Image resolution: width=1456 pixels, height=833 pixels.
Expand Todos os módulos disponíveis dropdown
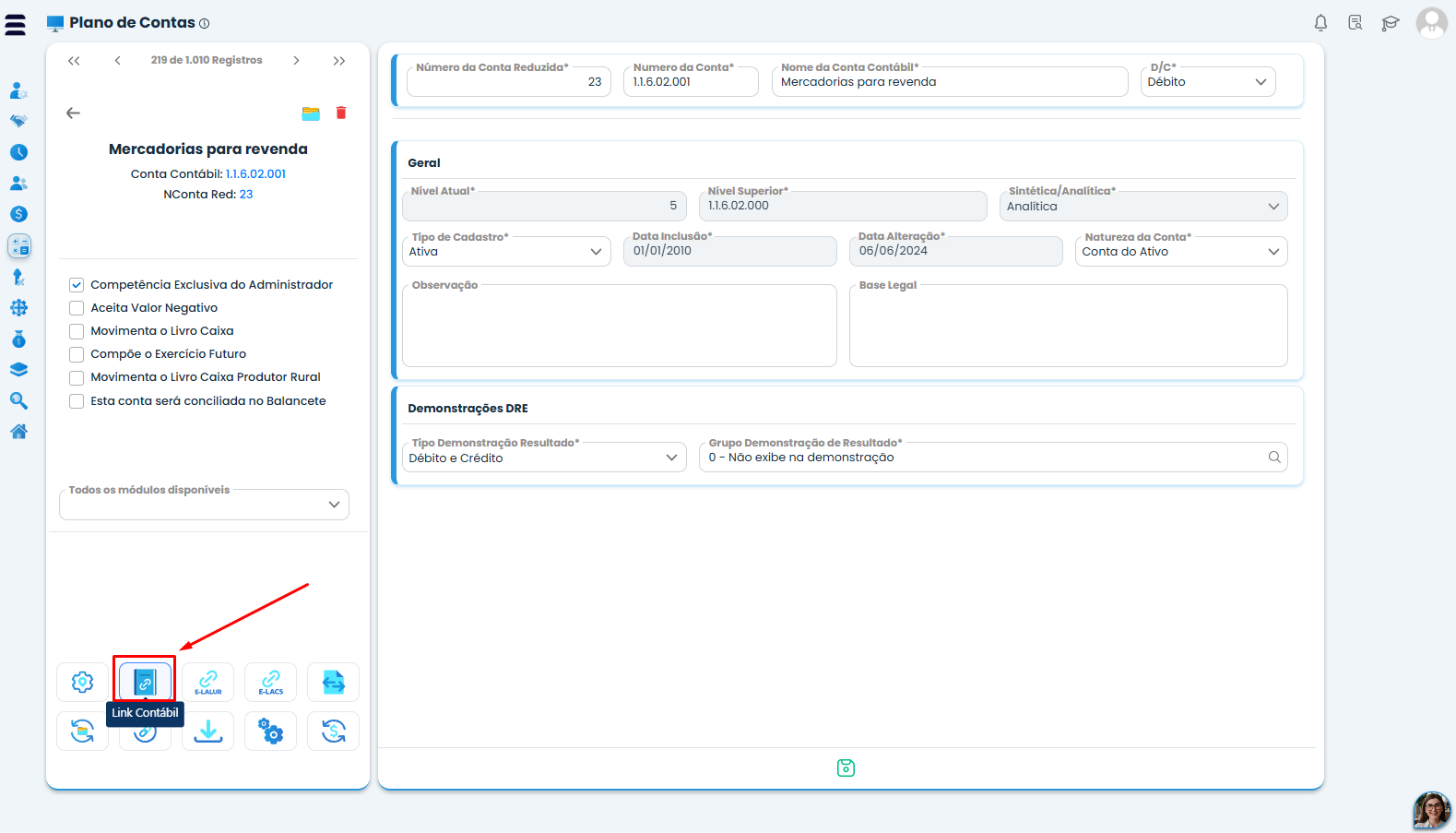pos(204,505)
